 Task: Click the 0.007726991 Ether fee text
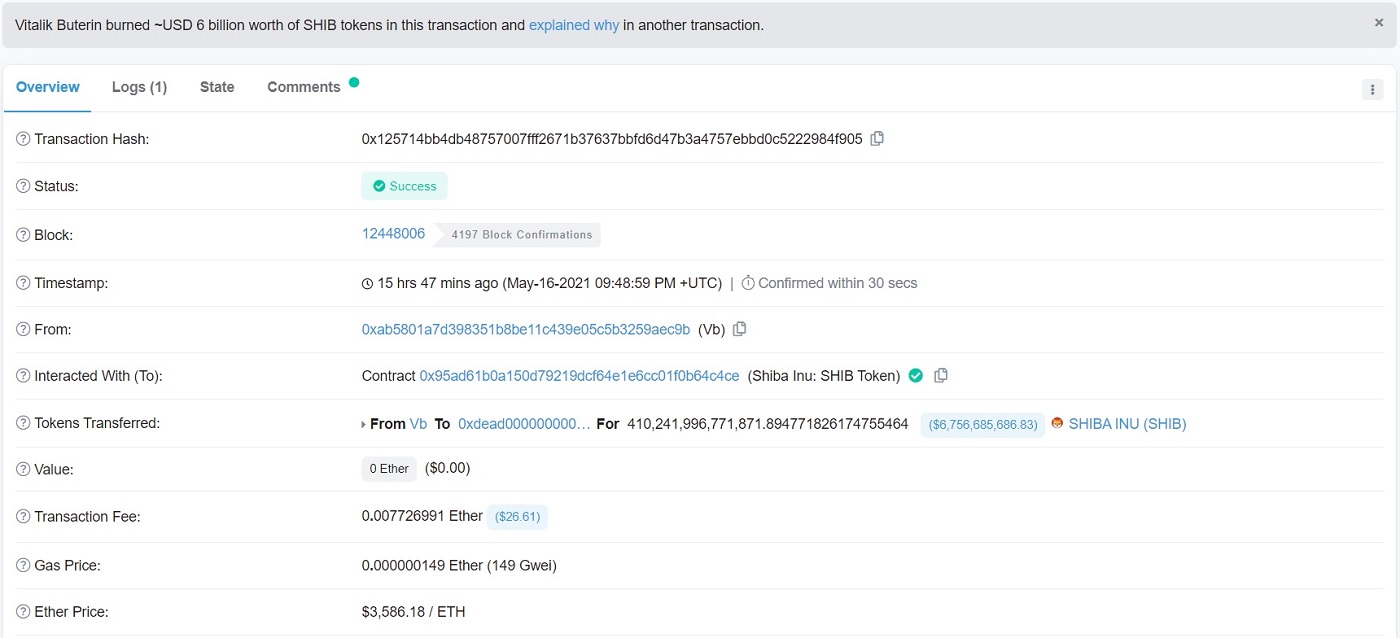coord(422,517)
